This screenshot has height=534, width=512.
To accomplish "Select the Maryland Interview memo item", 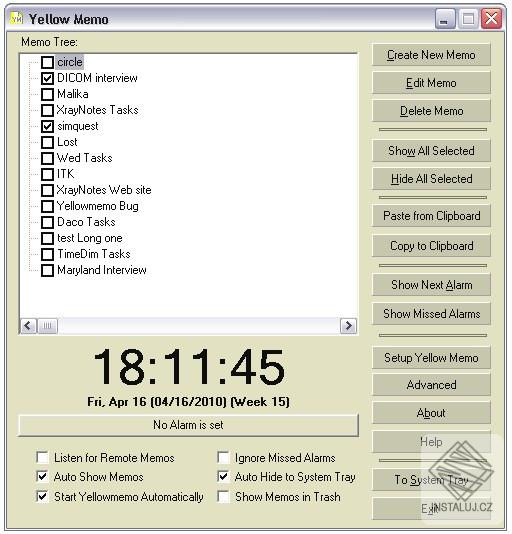I will pos(102,270).
